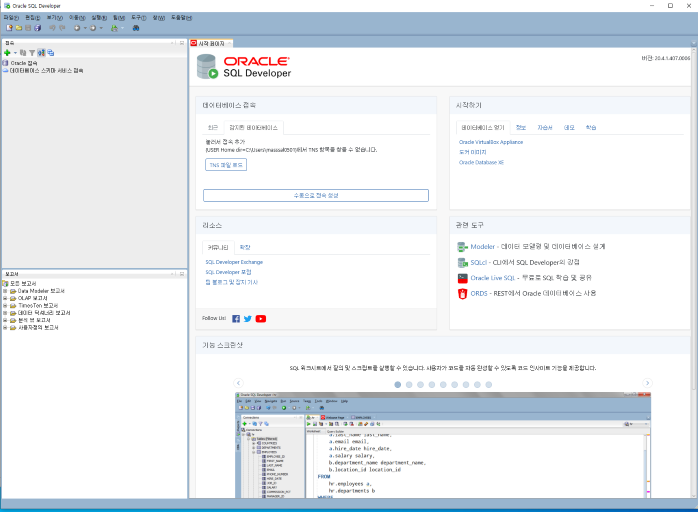Open the Oracle VirtualBox Appliance link
This screenshot has width=698, height=512.
coord(491,142)
